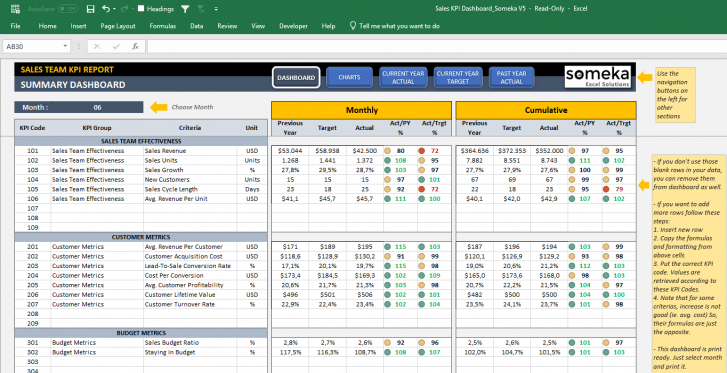Open the CHARTS navigation button

350,77
